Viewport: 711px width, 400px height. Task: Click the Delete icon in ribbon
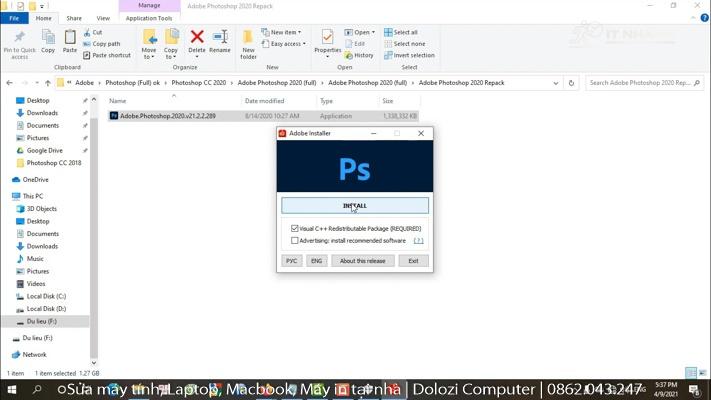point(197,42)
